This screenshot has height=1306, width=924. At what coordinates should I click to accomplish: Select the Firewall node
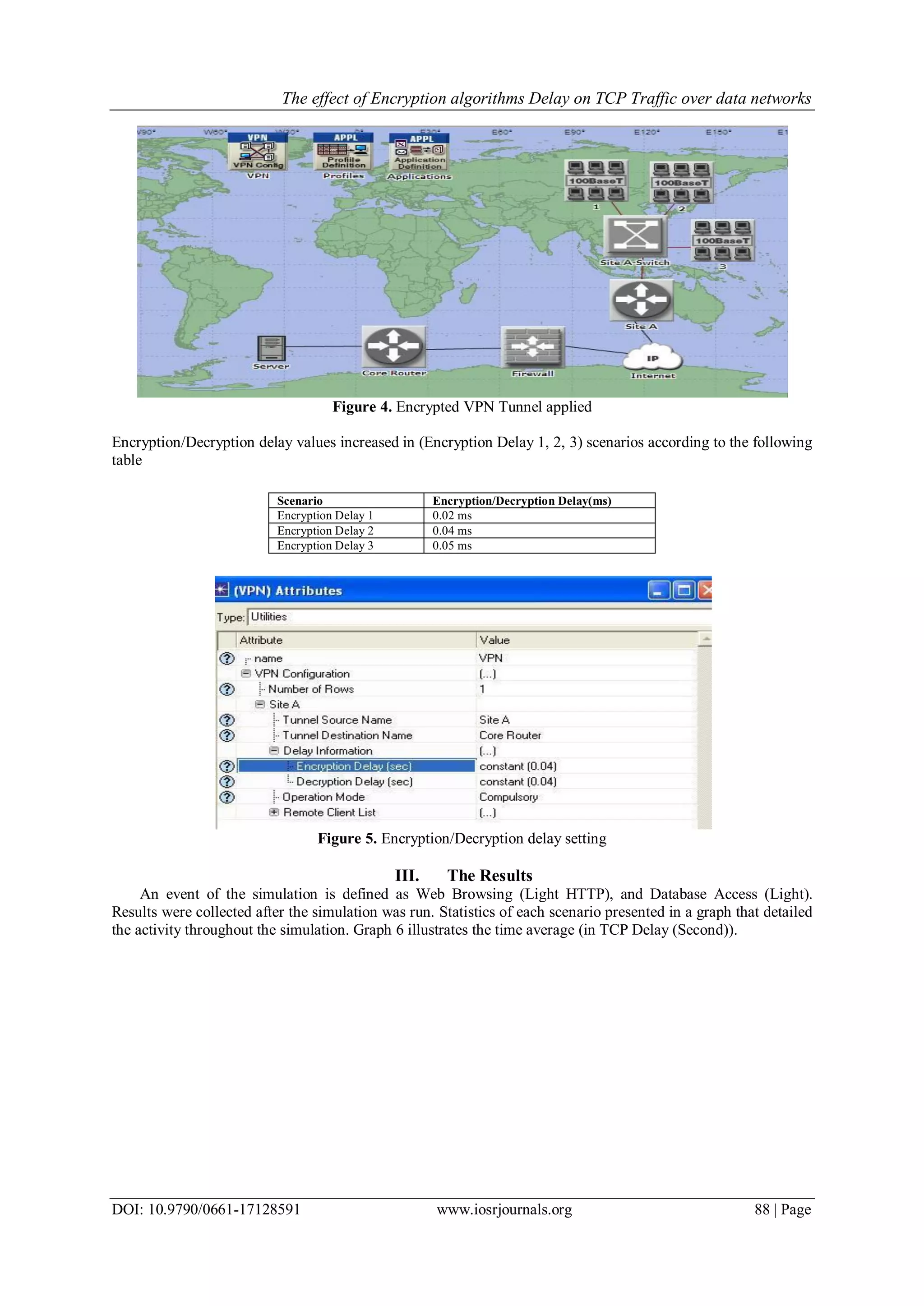click(x=532, y=347)
